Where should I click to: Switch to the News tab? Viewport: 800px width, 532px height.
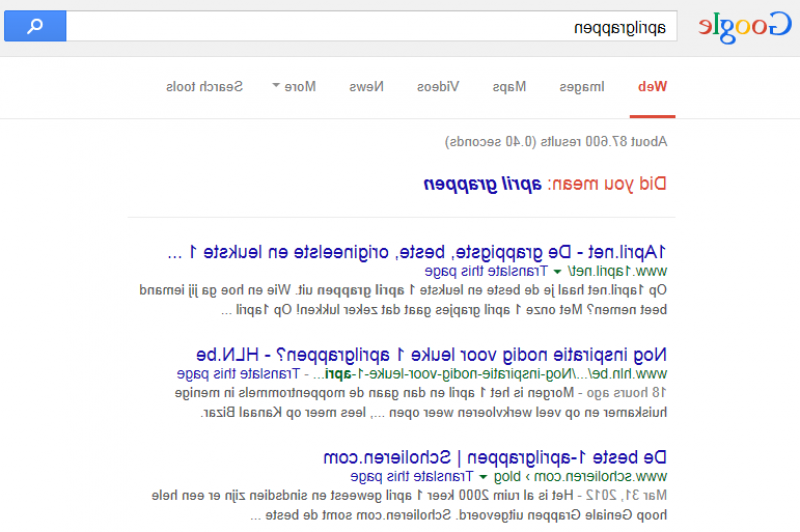(x=365, y=87)
